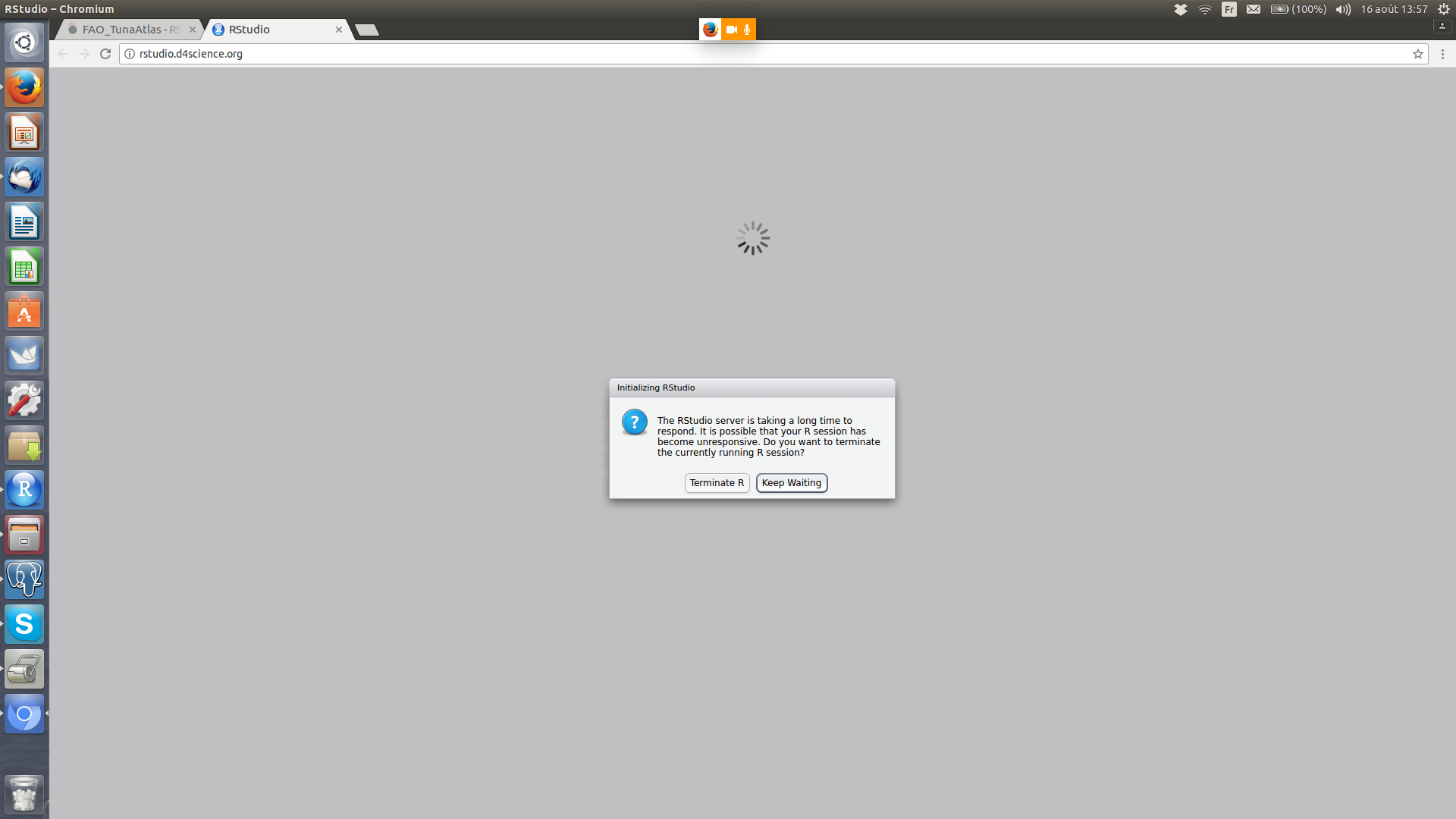Launch RStudio desktop from dock
The image size is (1456, 819).
[24, 490]
